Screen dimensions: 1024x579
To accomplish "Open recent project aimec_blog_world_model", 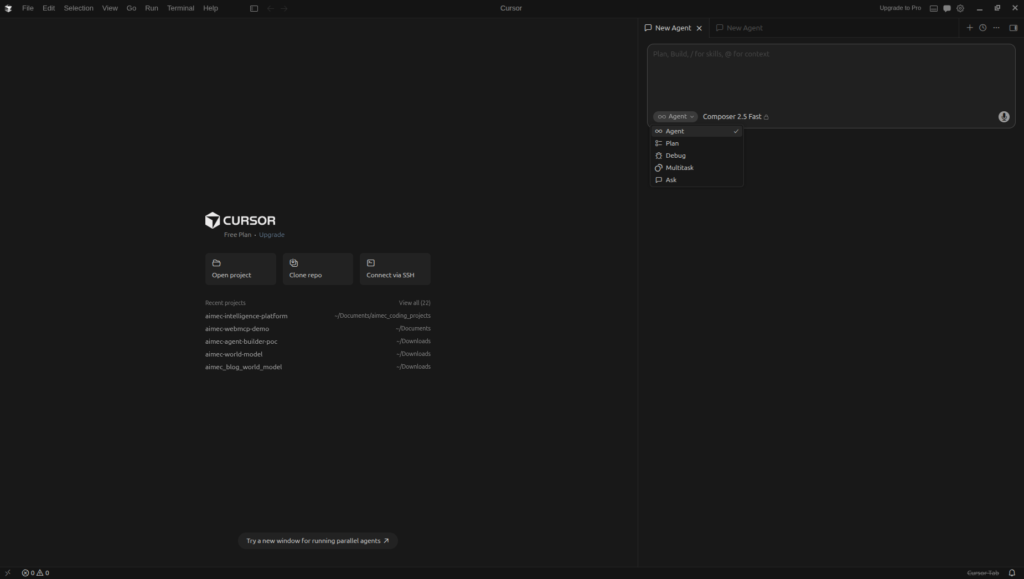I will click(318, 367).
